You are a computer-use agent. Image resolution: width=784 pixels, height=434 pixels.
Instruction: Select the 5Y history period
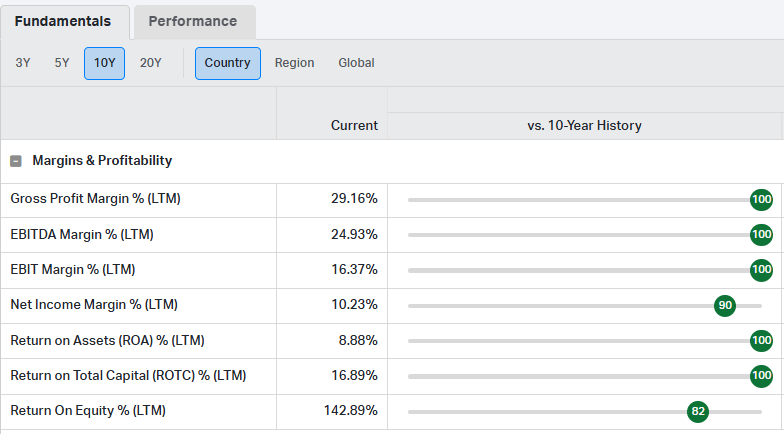pos(62,63)
